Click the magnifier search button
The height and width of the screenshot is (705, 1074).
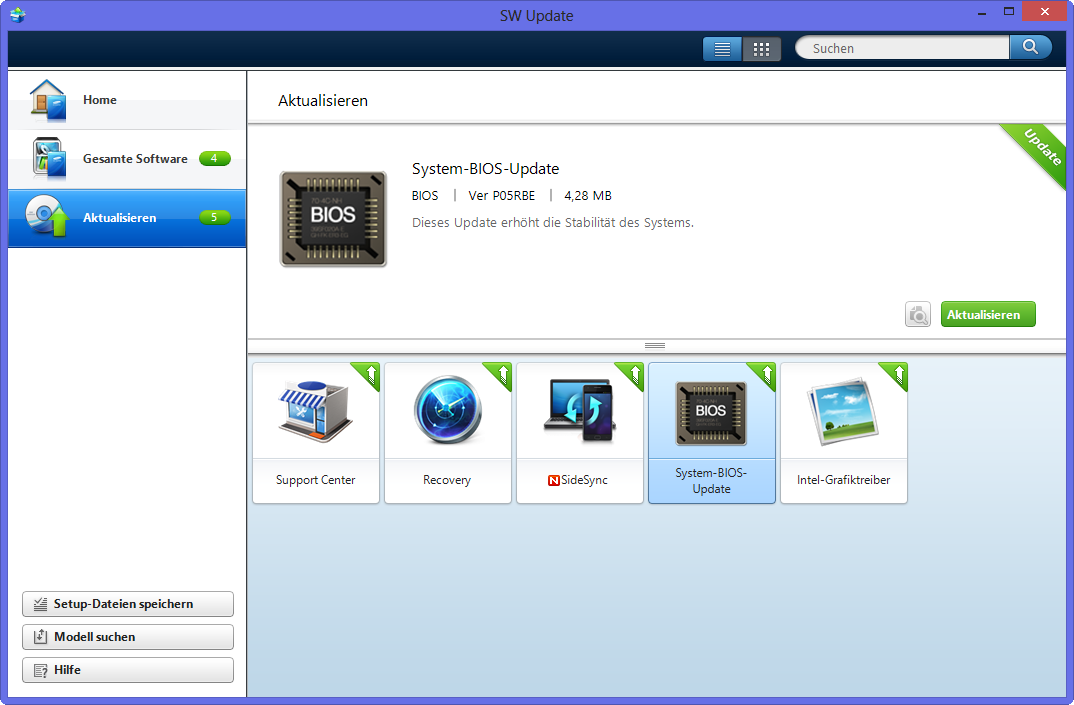click(x=1030, y=47)
